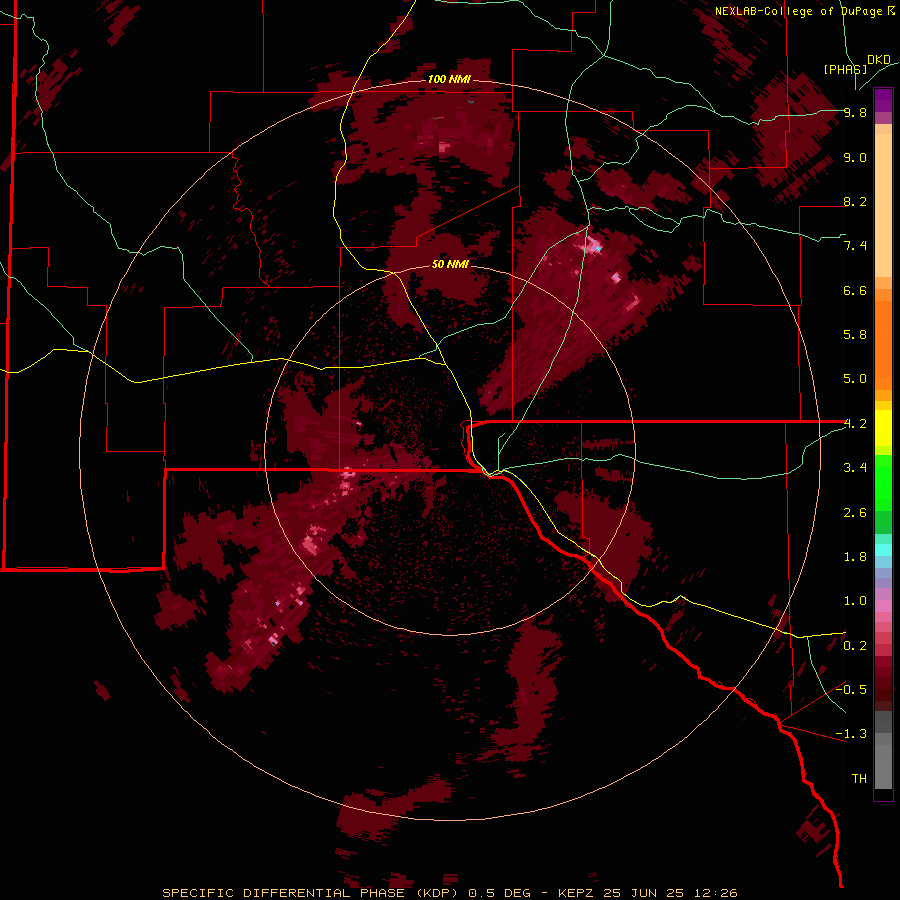Click the 1.0 scale value
The width and height of the screenshot is (900, 900).
(x=855, y=601)
